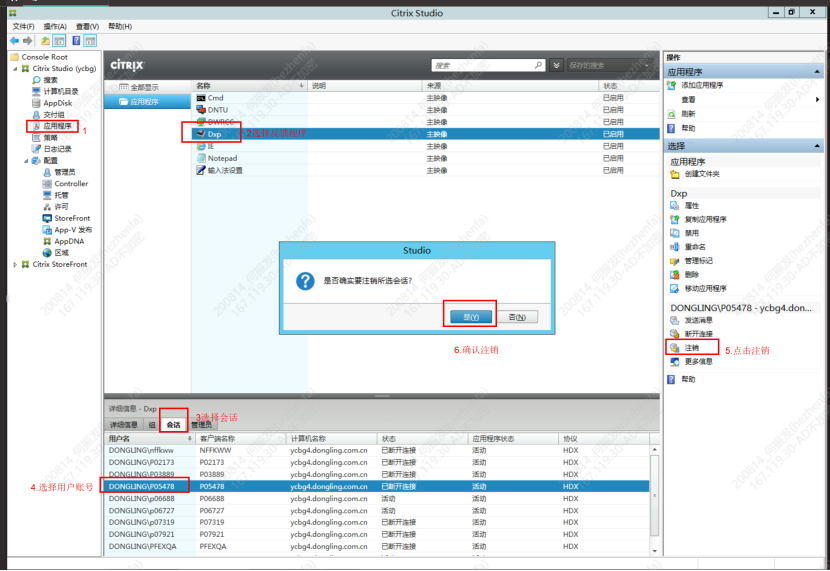Select the 注销 (Log off) action
Screen dimensions: 830x571
tap(691, 347)
